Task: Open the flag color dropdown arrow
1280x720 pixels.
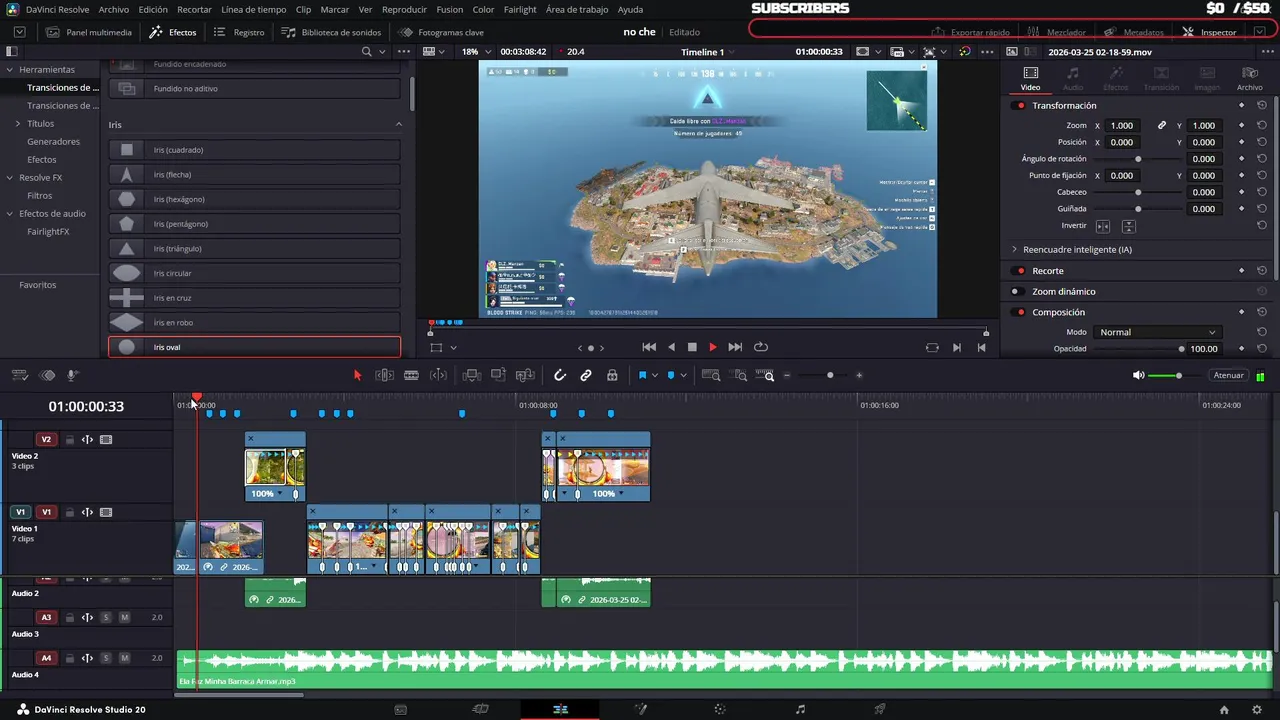Action: [x=655, y=375]
